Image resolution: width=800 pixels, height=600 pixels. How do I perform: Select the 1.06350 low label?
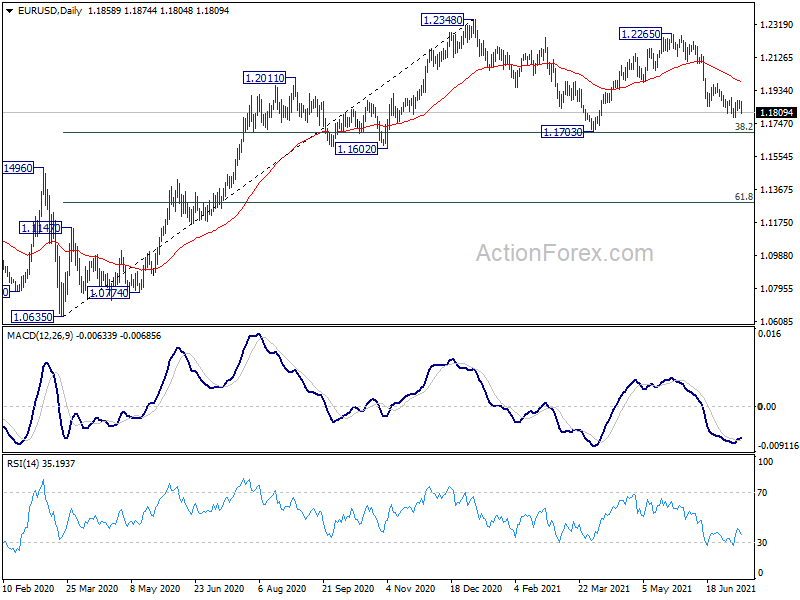click(x=33, y=317)
